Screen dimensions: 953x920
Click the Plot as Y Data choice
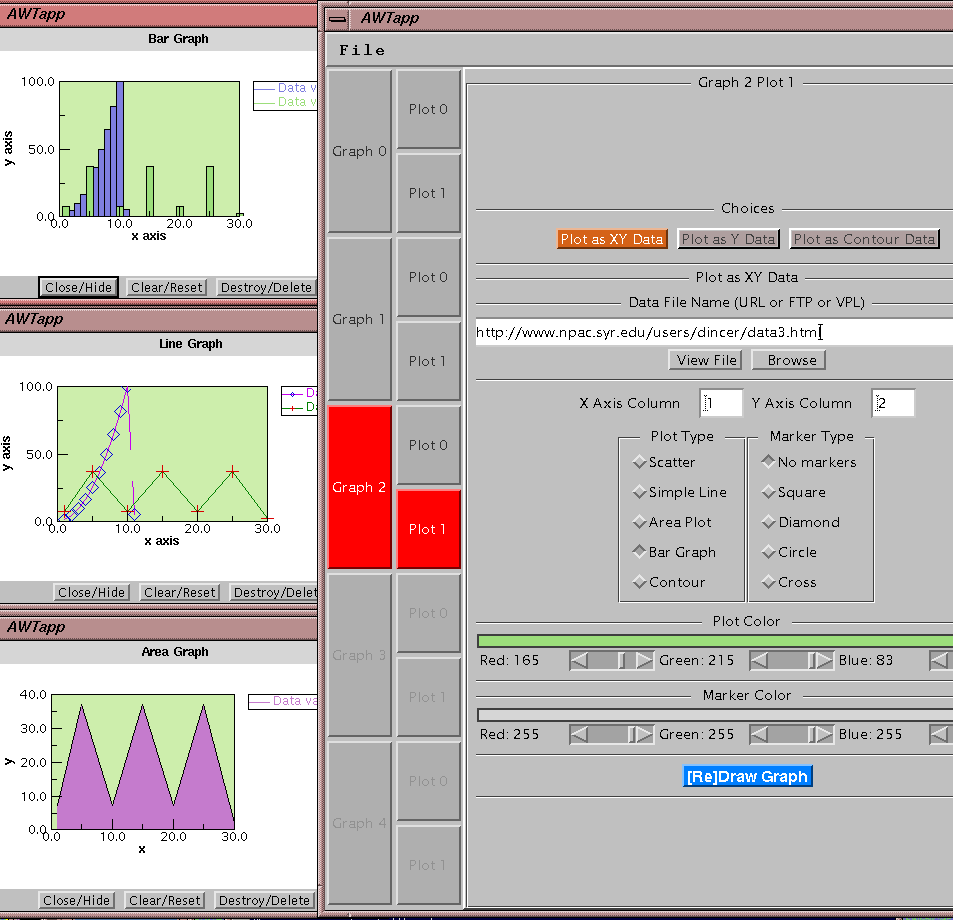tap(728, 239)
